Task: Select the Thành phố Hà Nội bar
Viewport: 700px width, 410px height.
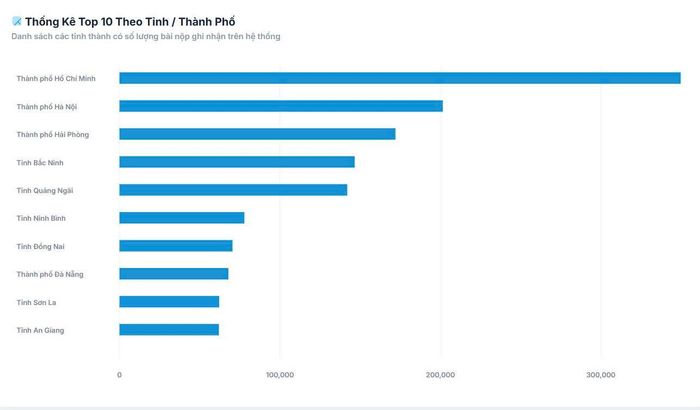Action: (x=281, y=106)
